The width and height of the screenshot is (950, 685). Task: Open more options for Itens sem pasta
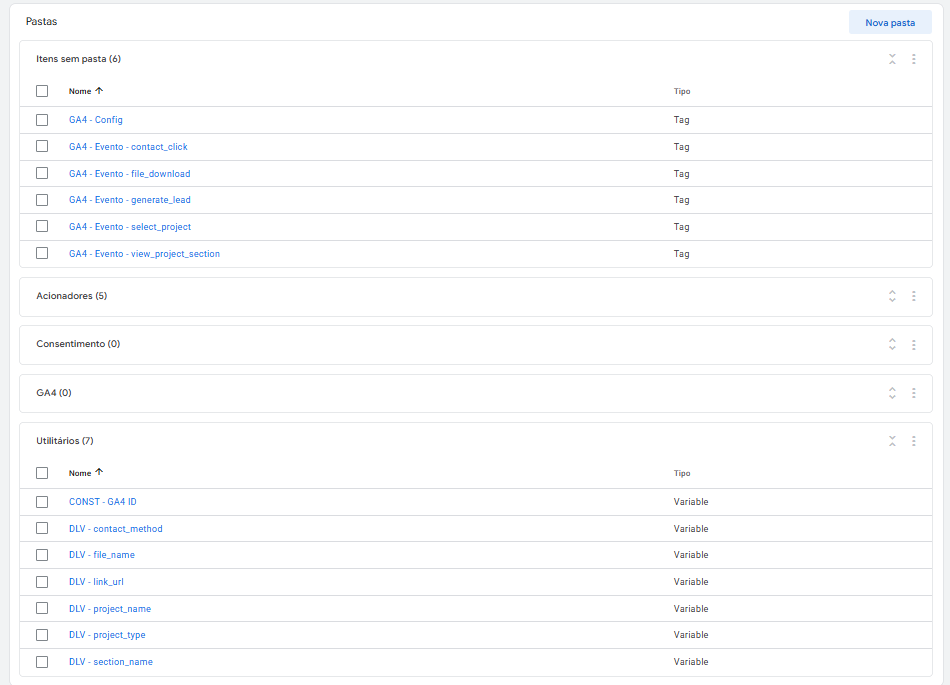click(x=914, y=59)
